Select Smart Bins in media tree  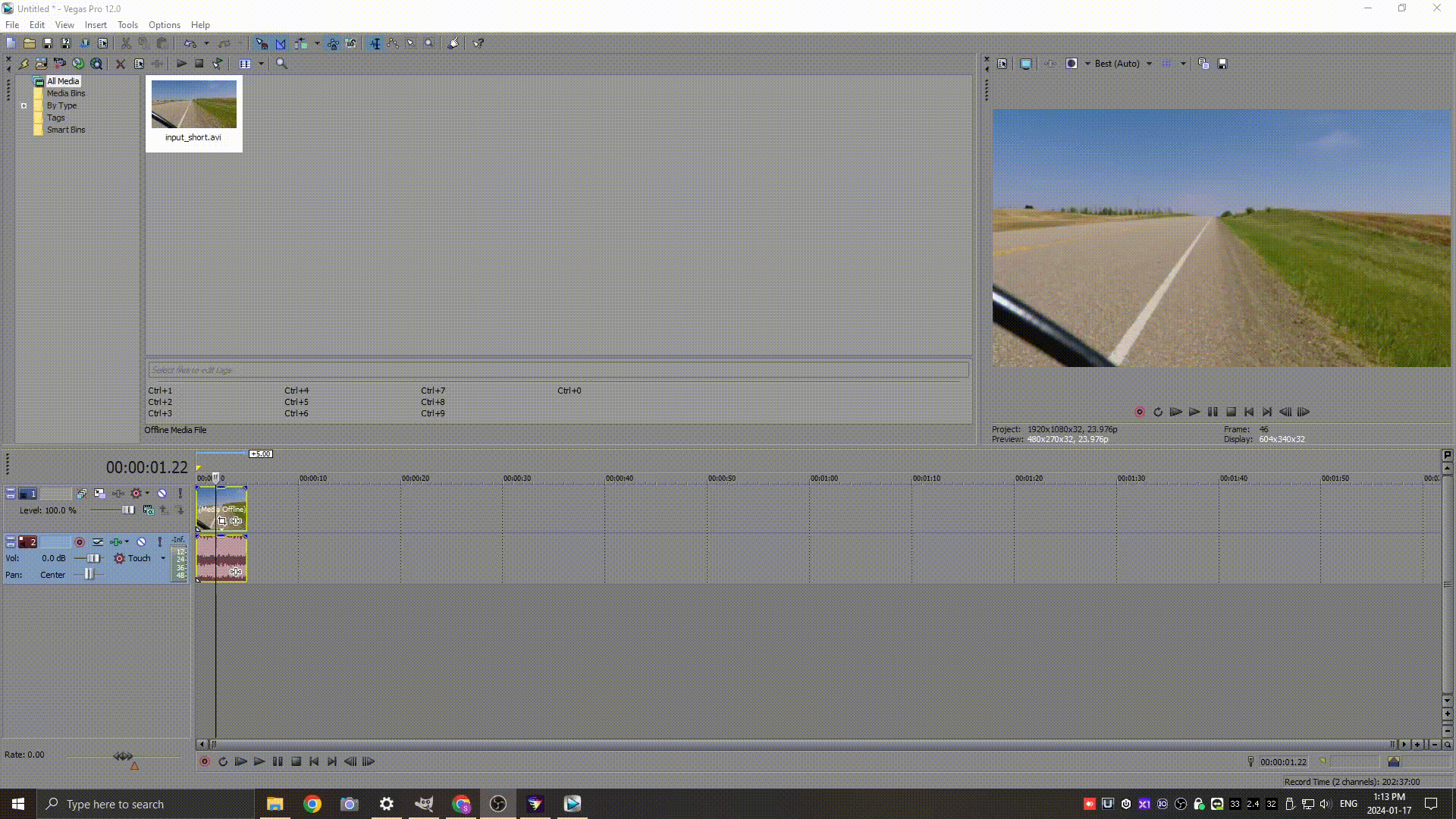tap(66, 130)
